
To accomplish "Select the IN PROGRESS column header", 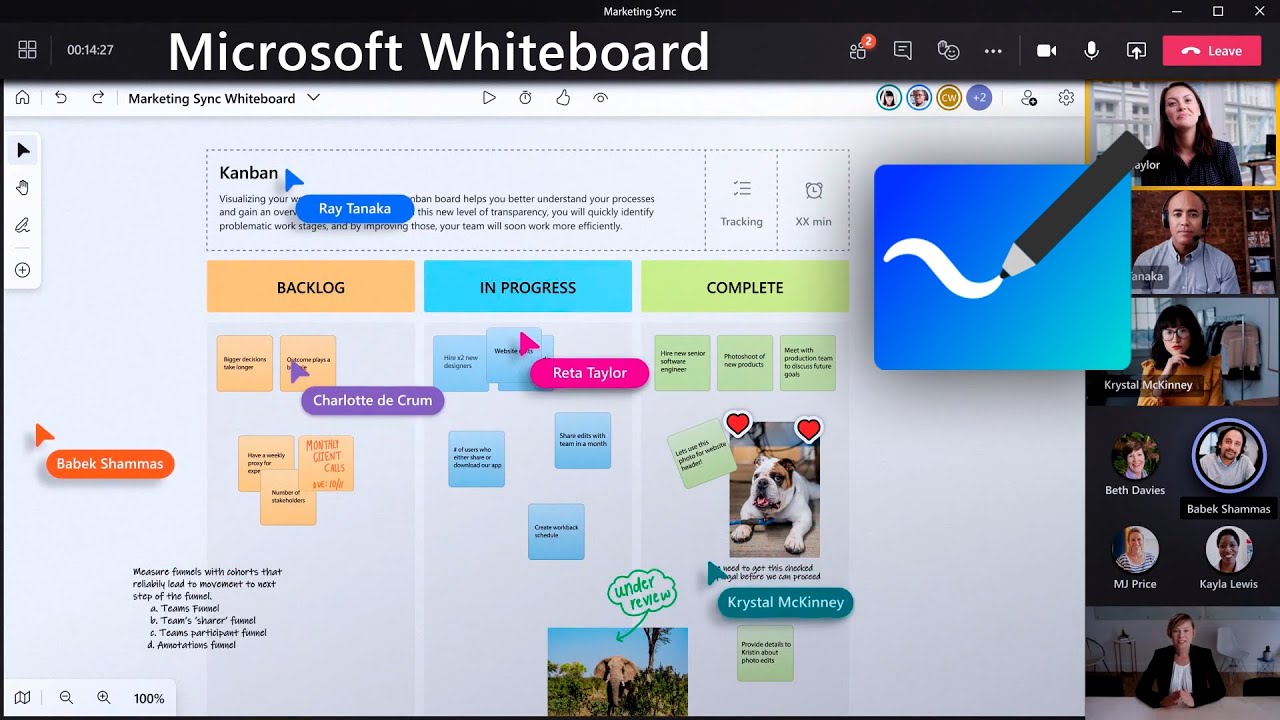I will [x=528, y=287].
